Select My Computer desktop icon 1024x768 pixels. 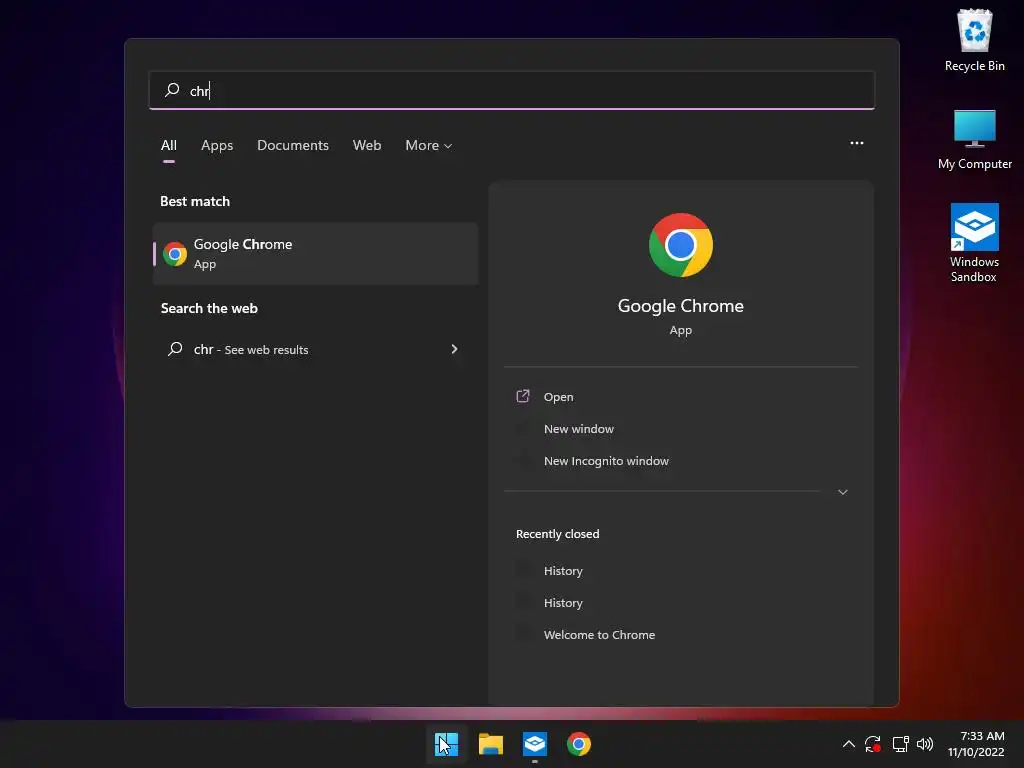click(974, 140)
